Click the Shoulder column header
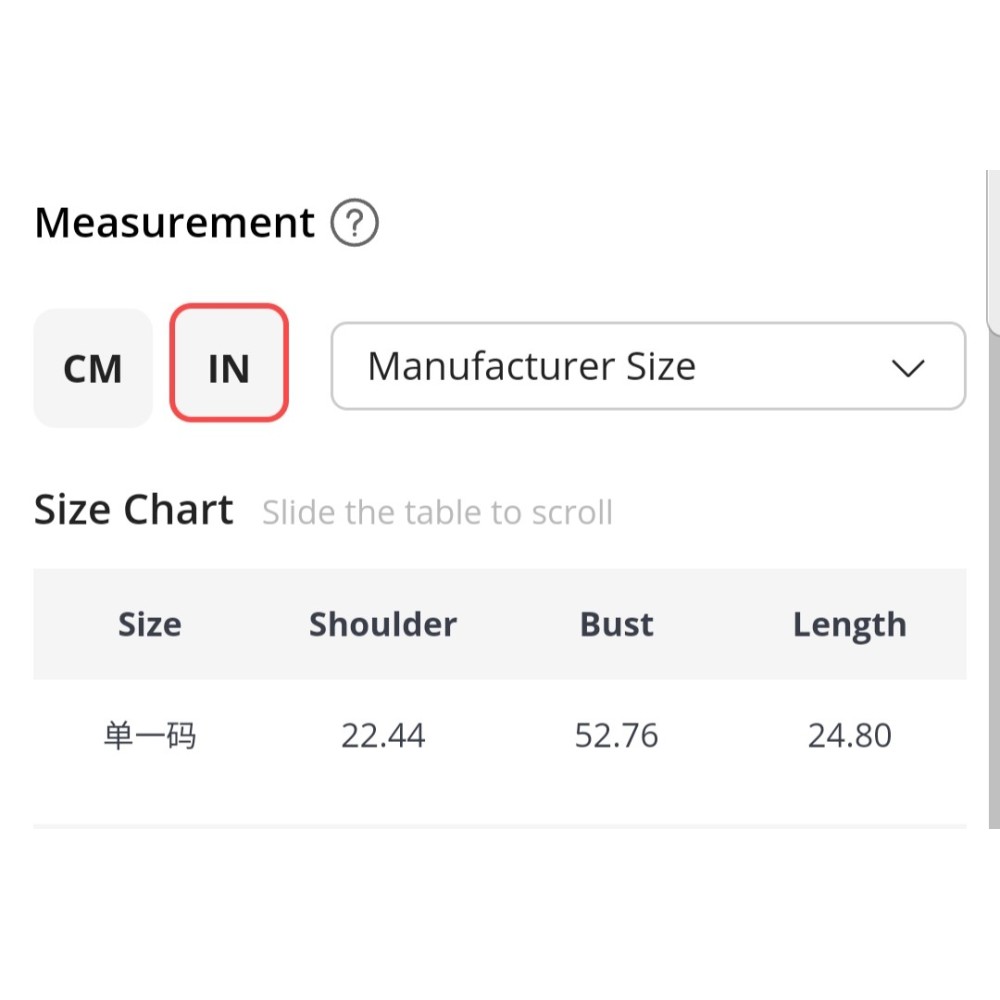Image resolution: width=1000 pixels, height=1000 pixels. [x=382, y=624]
